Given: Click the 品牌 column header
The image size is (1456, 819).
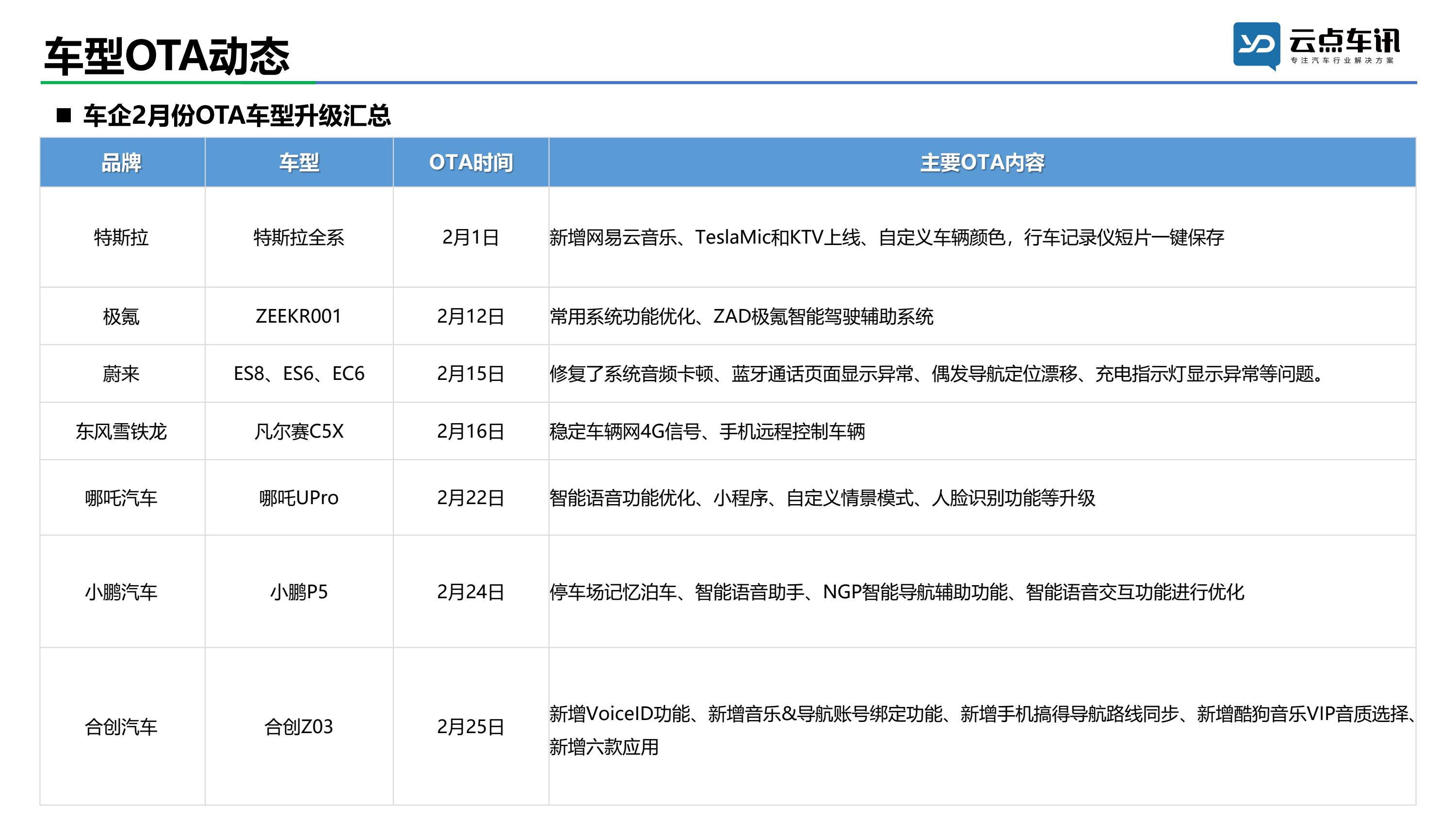Looking at the screenshot, I should (x=122, y=163).
